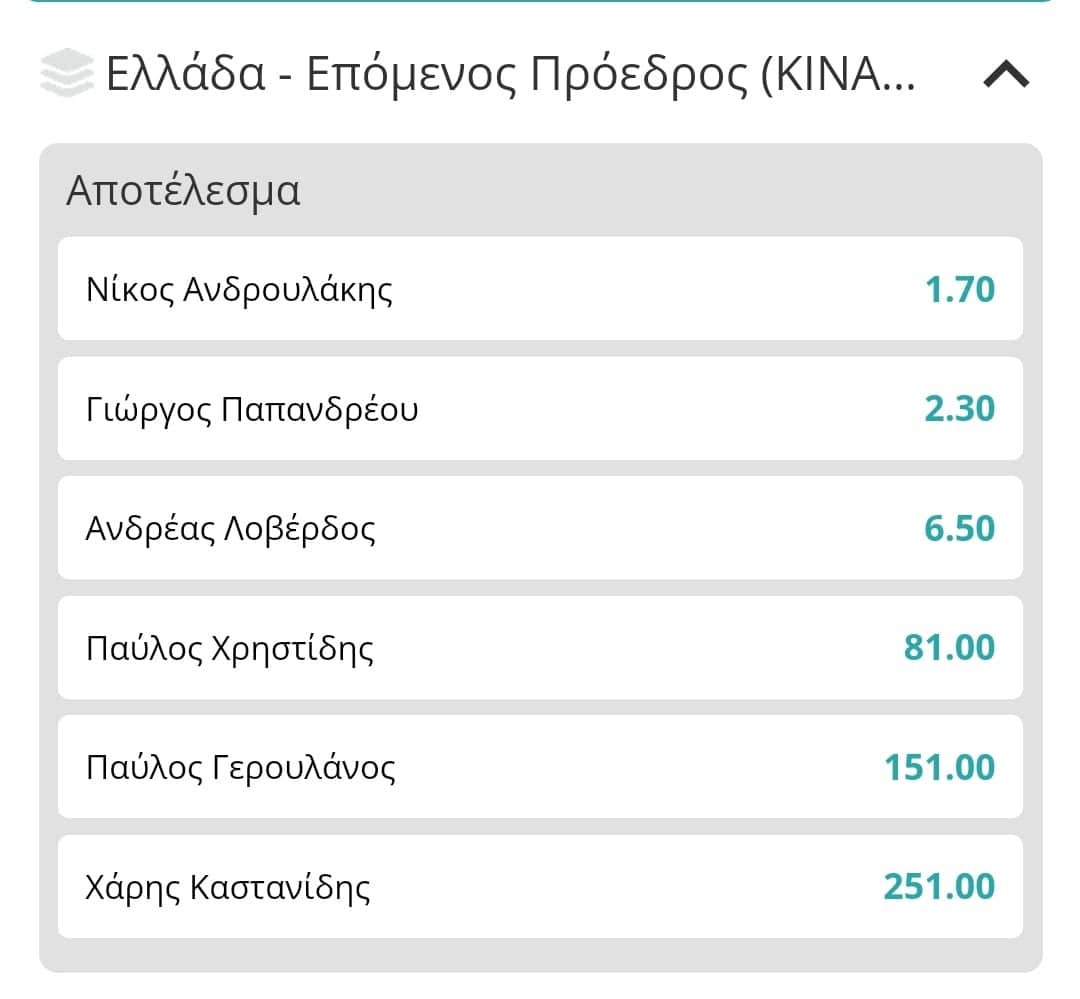Select the Παύλος Γερουλάνος bet row
1080x999 pixels.
click(x=540, y=767)
